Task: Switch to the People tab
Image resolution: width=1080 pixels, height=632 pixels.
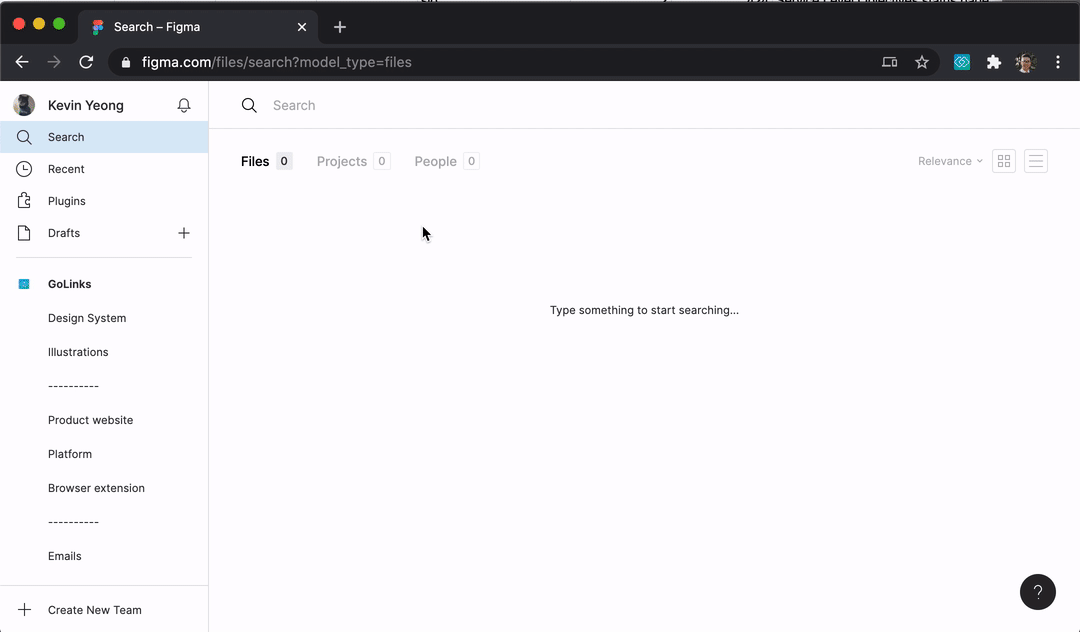Action: pos(435,161)
